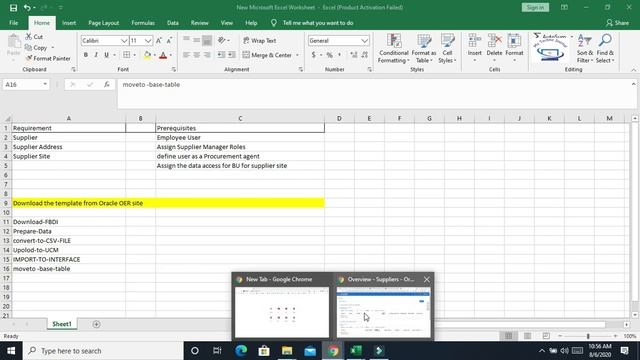Select the Format Painter tool

tap(48, 58)
